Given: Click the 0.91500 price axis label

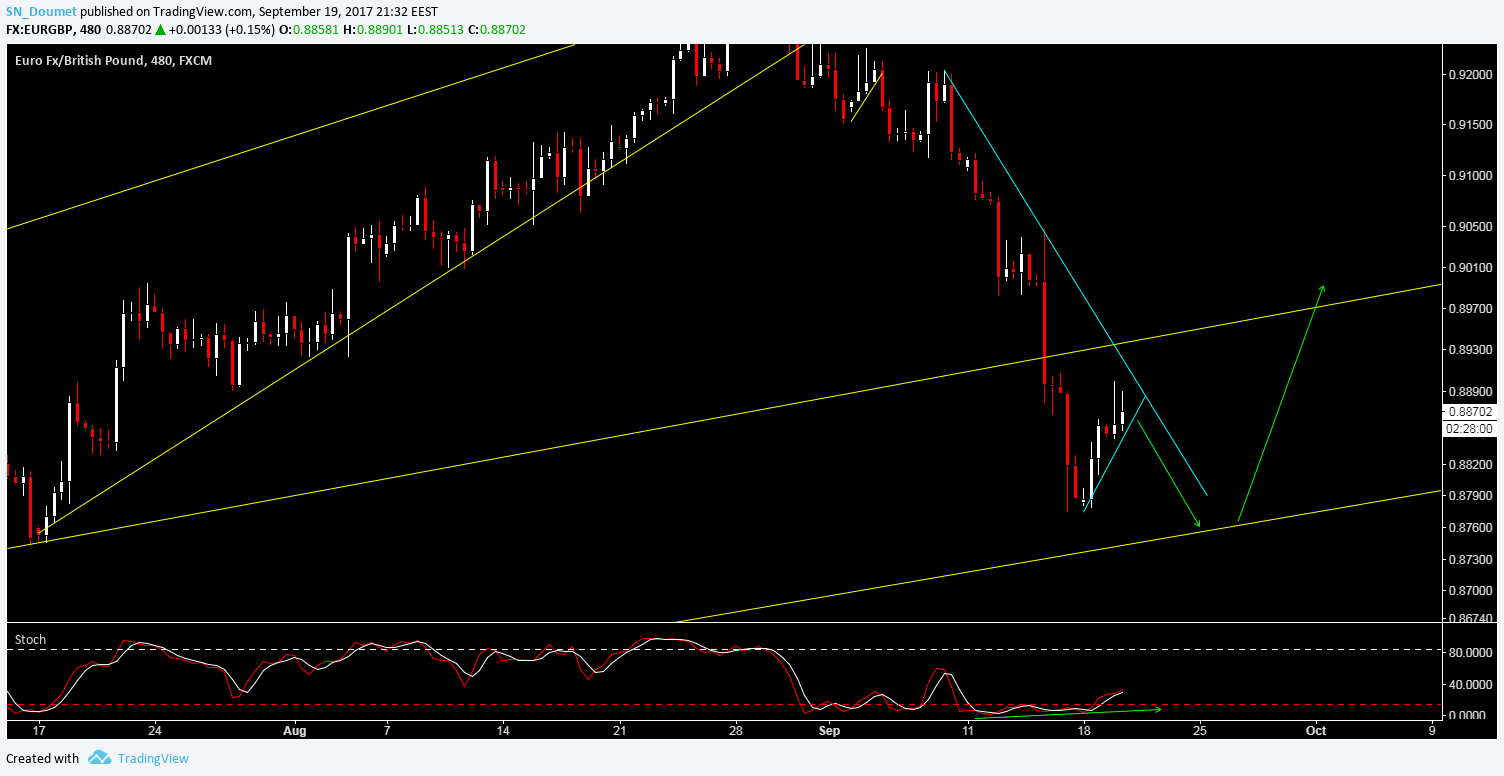Looking at the screenshot, I should point(1471,125).
